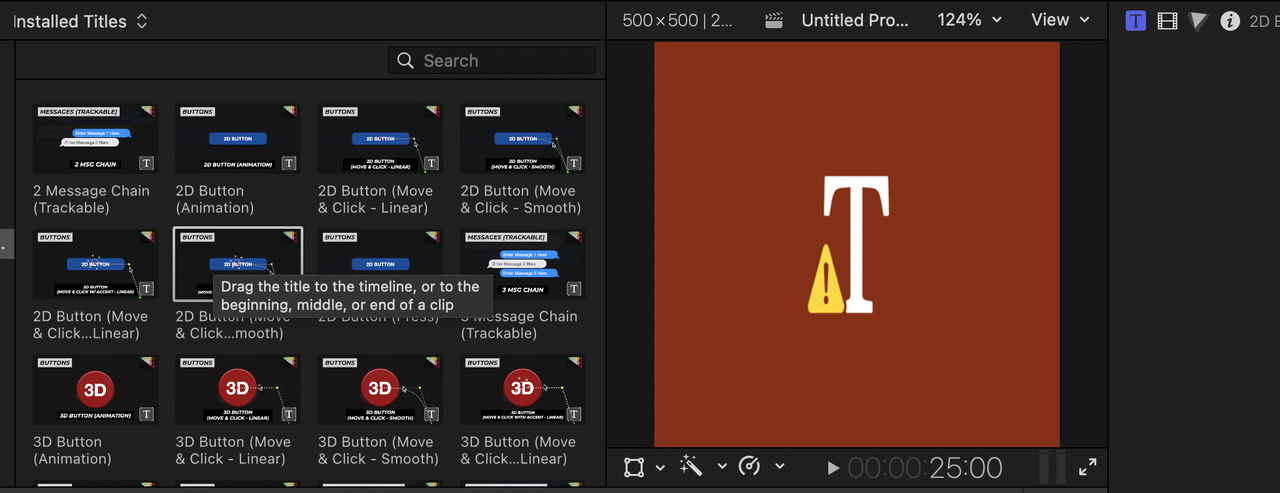Viewport: 1280px width, 493px height.
Task: Click the T badge on 2 Message Chain thumbnail
Action: point(147,163)
